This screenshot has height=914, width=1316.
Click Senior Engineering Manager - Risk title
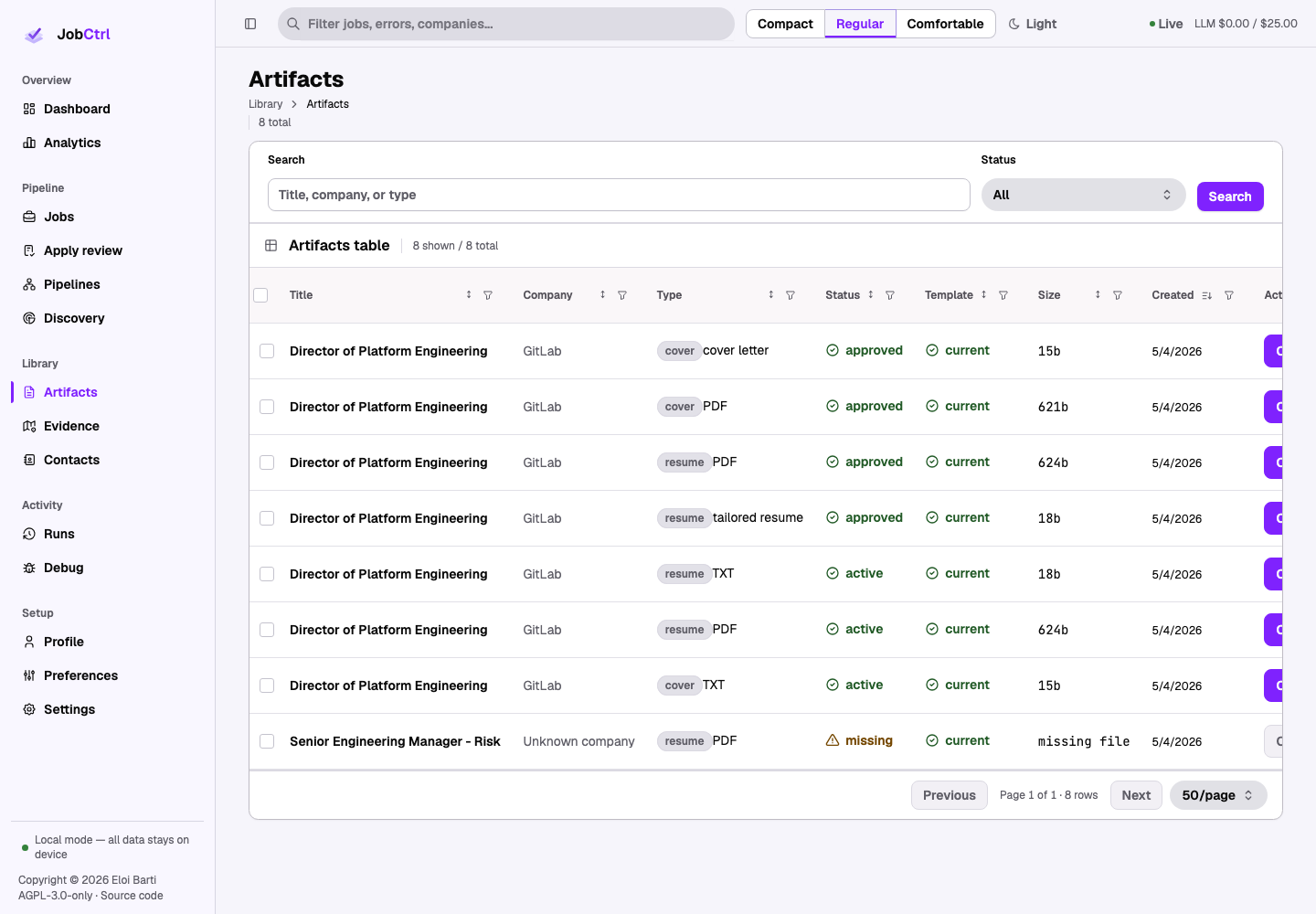[x=395, y=741]
